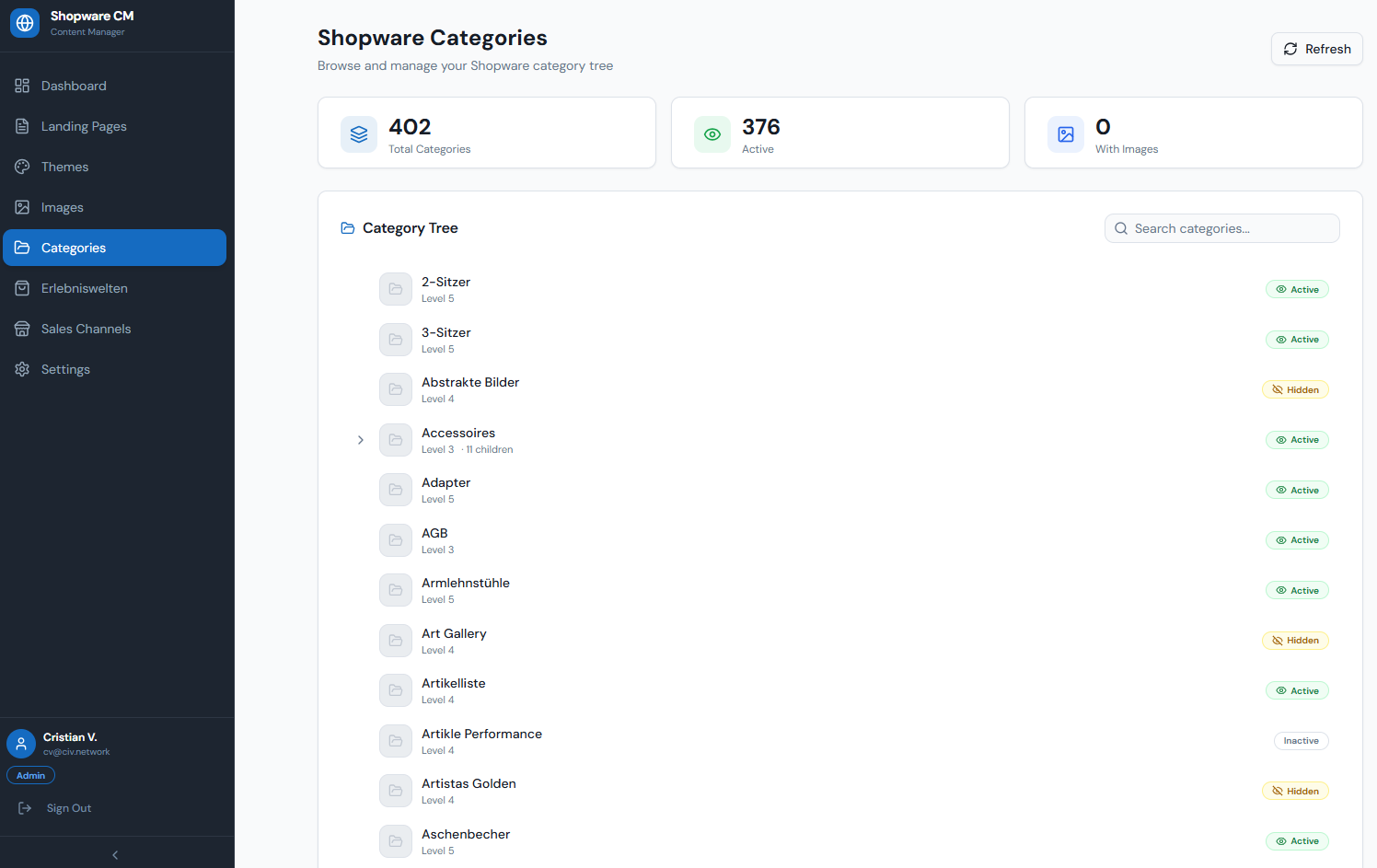Click the Active badge for Artikelliste
The width and height of the screenshot is (1377, 868).
click(1297, 690)
